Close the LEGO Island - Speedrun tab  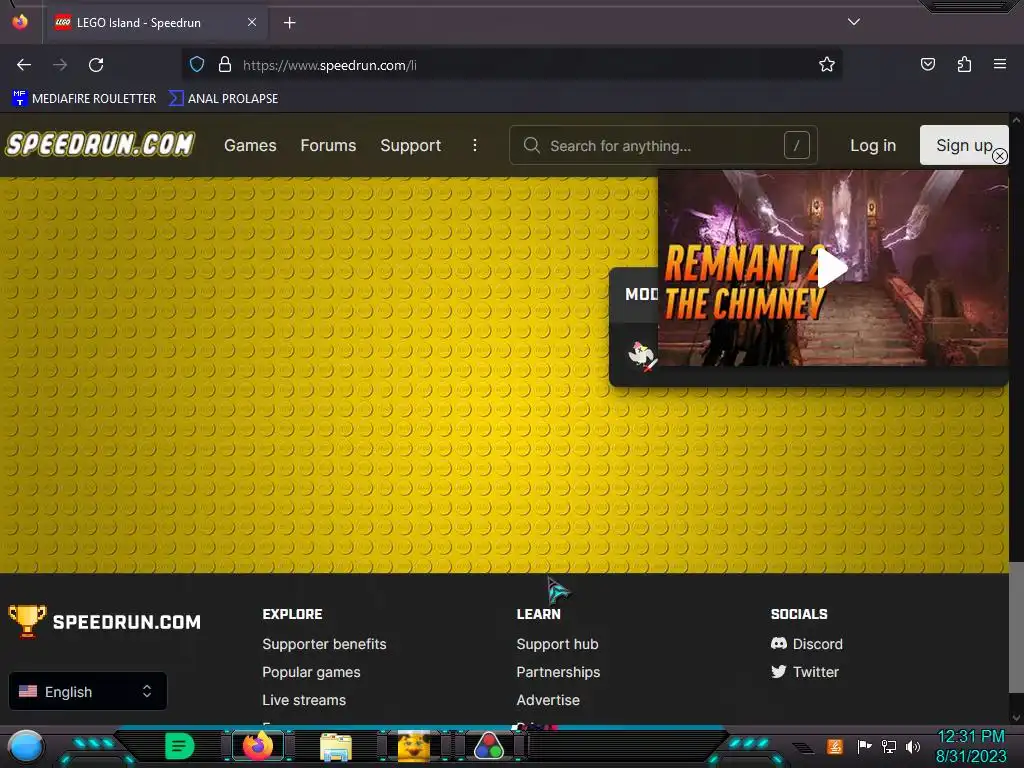tap(252, 22)
